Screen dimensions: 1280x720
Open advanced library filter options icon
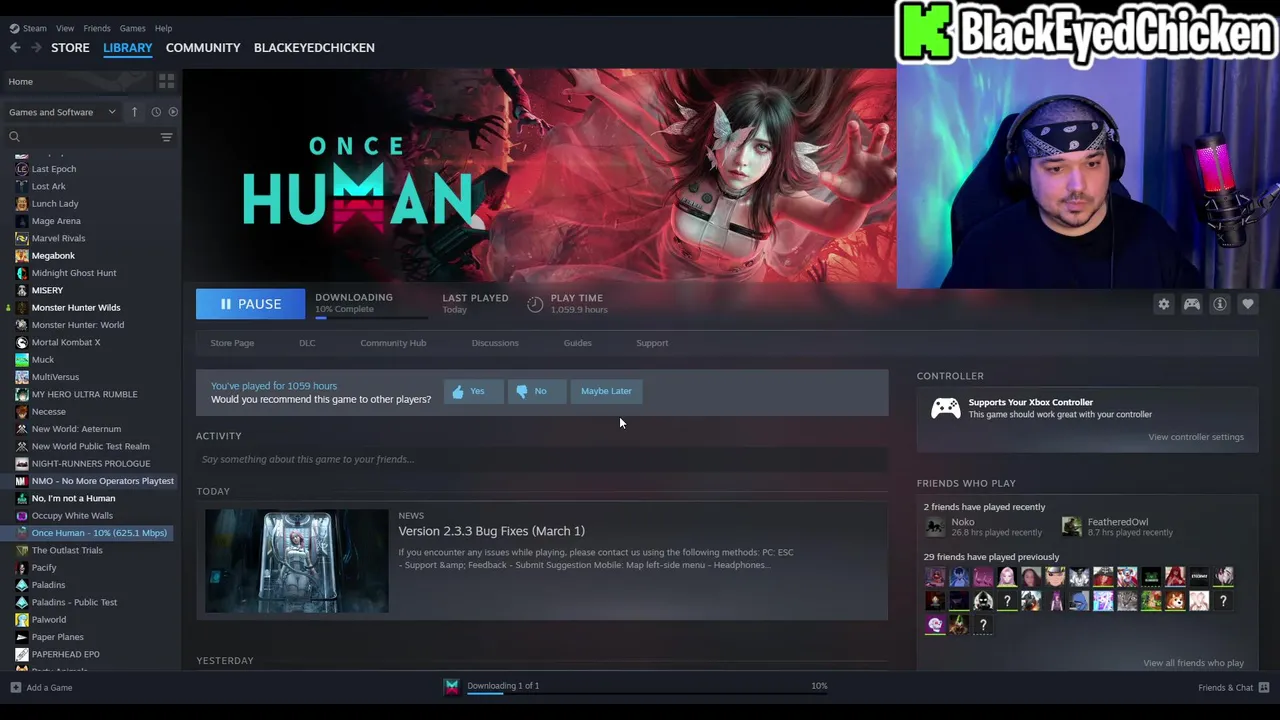click(166, 137)
